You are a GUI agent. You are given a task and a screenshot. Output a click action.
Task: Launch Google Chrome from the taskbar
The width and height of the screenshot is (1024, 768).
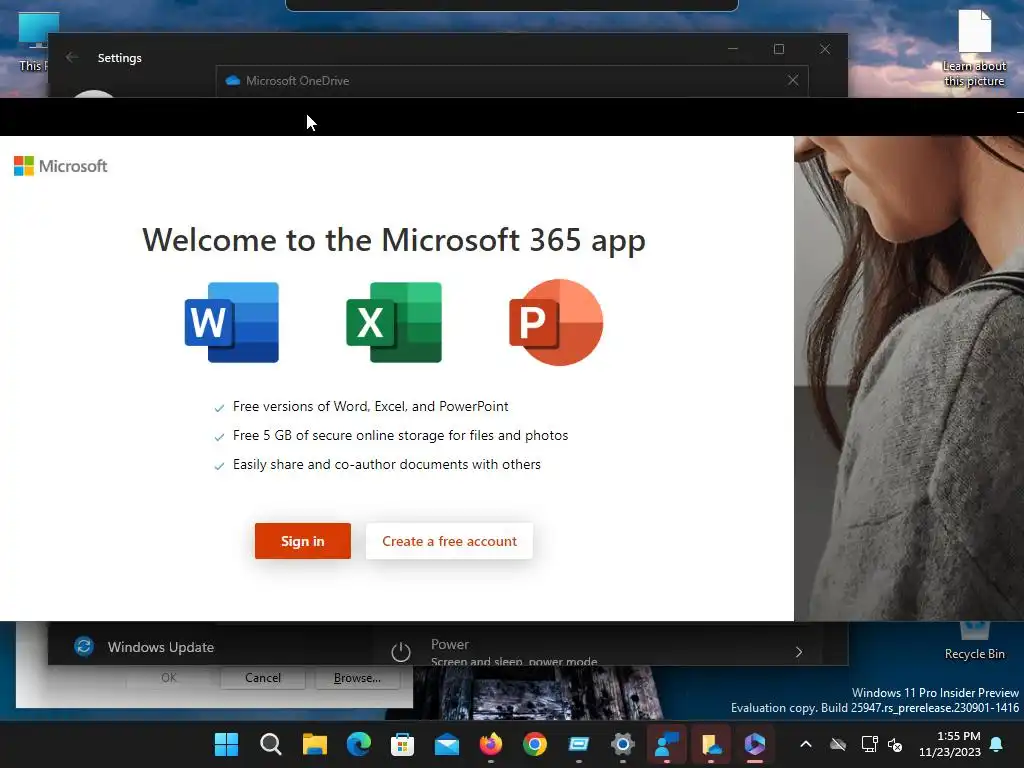pos(535,744)
